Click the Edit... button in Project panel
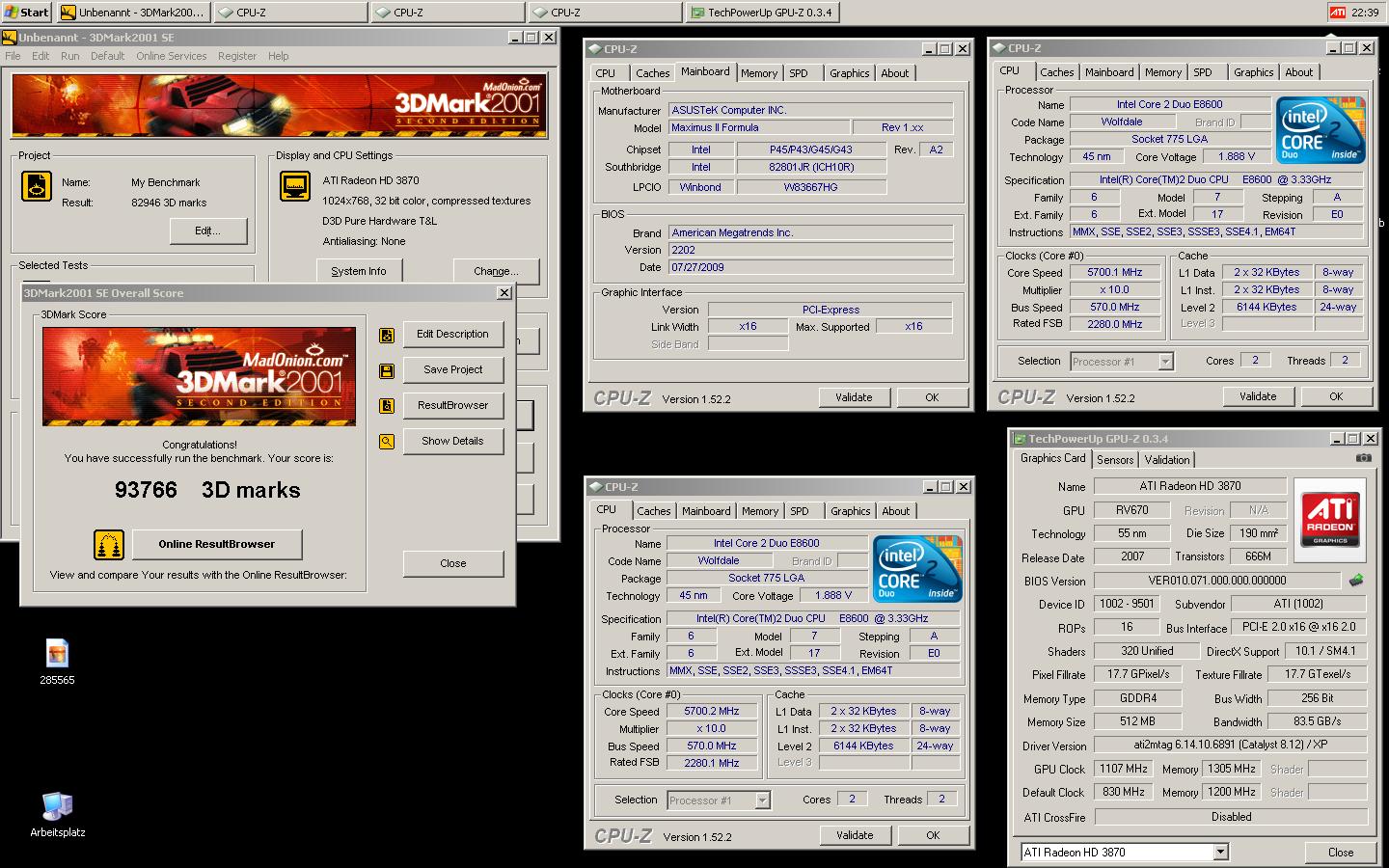The height and width of the screenshot is (868, 1389). (x=208, y=231)
